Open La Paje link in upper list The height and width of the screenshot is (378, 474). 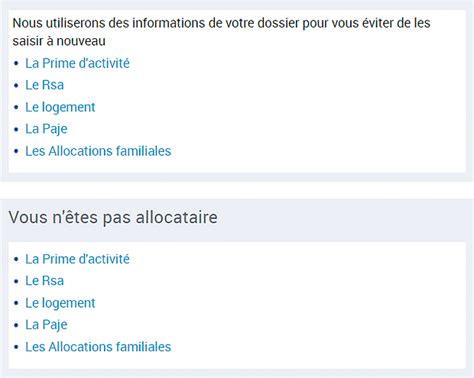[46, 129]
